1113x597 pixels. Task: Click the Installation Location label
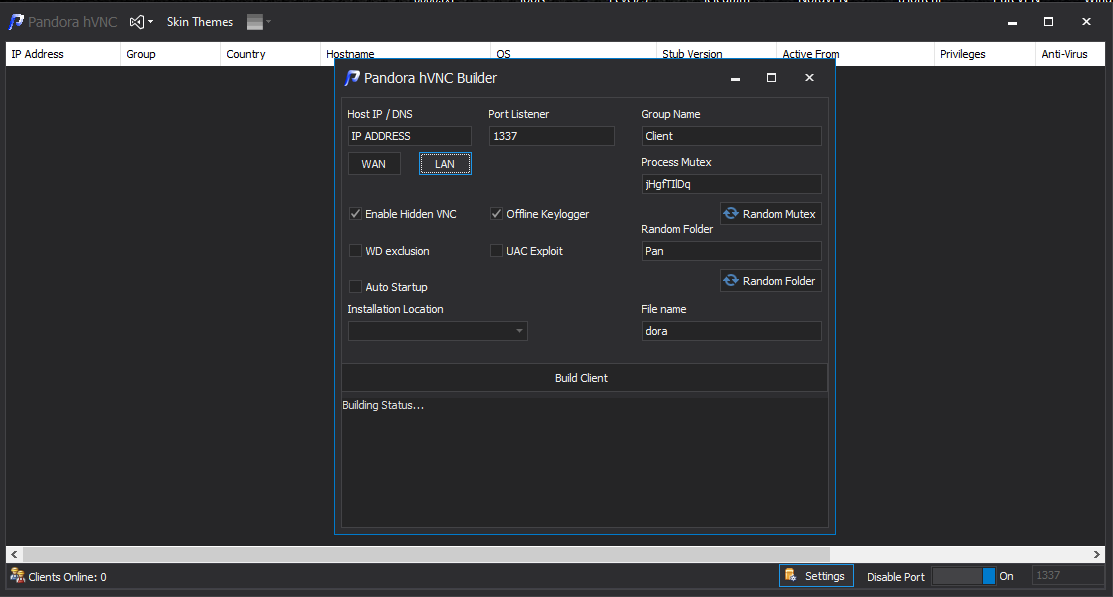pos(395,309)
